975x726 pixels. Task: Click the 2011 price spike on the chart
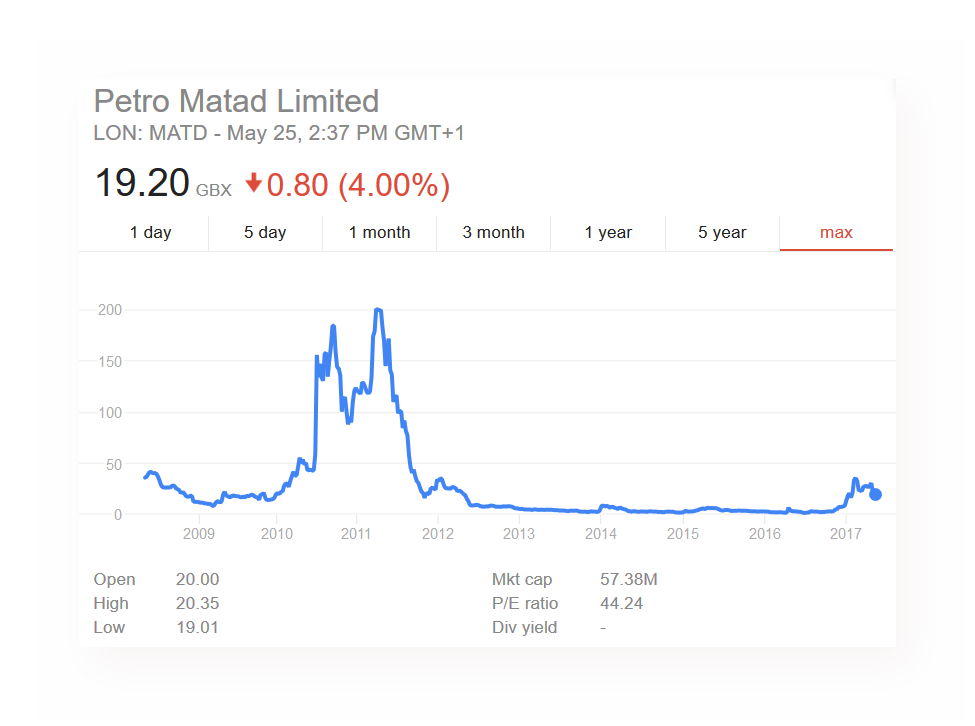[378, 310]
